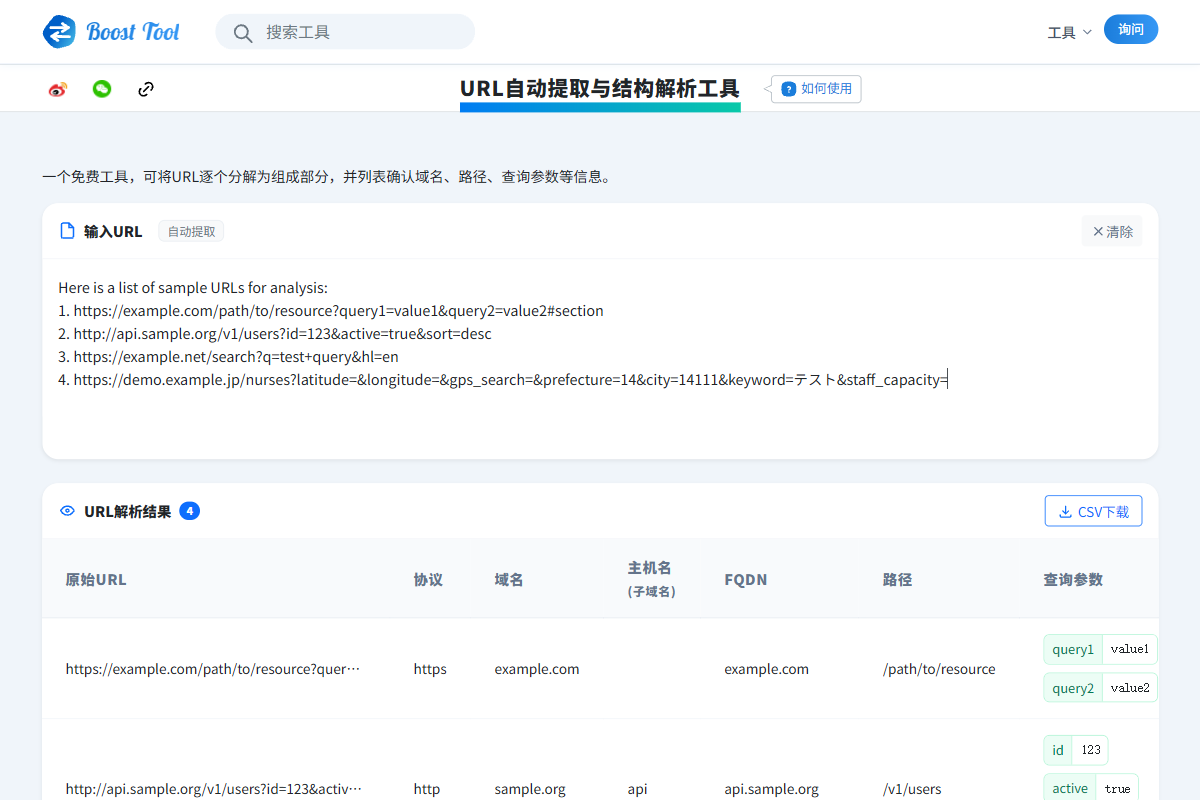Image resolution: width=1200 pixels, height=800 pixels.
Task: Click the 查询参数 column header
Action: point(1073,579)
